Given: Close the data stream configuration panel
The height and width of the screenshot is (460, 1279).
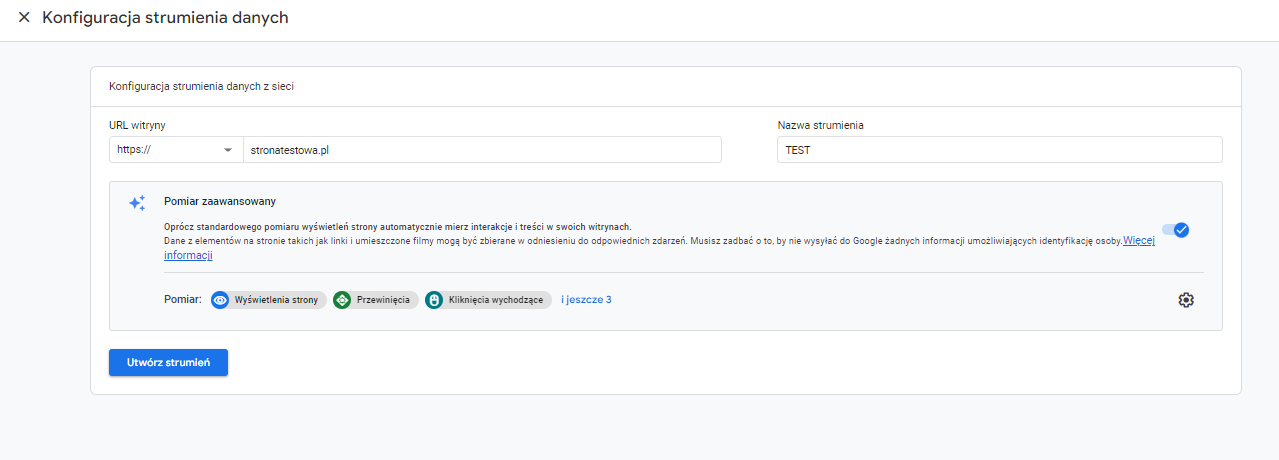Looking at the screenshot, I should click(24, 18).
